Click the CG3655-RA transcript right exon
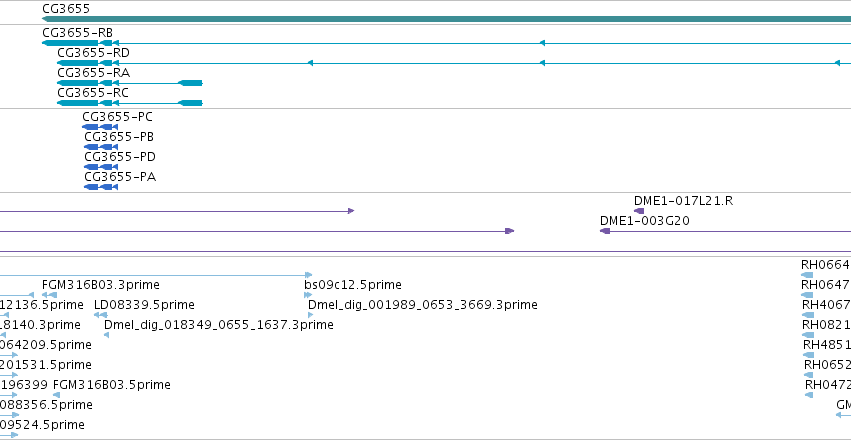Image resolution: width=851 pixels, height=440 pixels. [190, 83]
